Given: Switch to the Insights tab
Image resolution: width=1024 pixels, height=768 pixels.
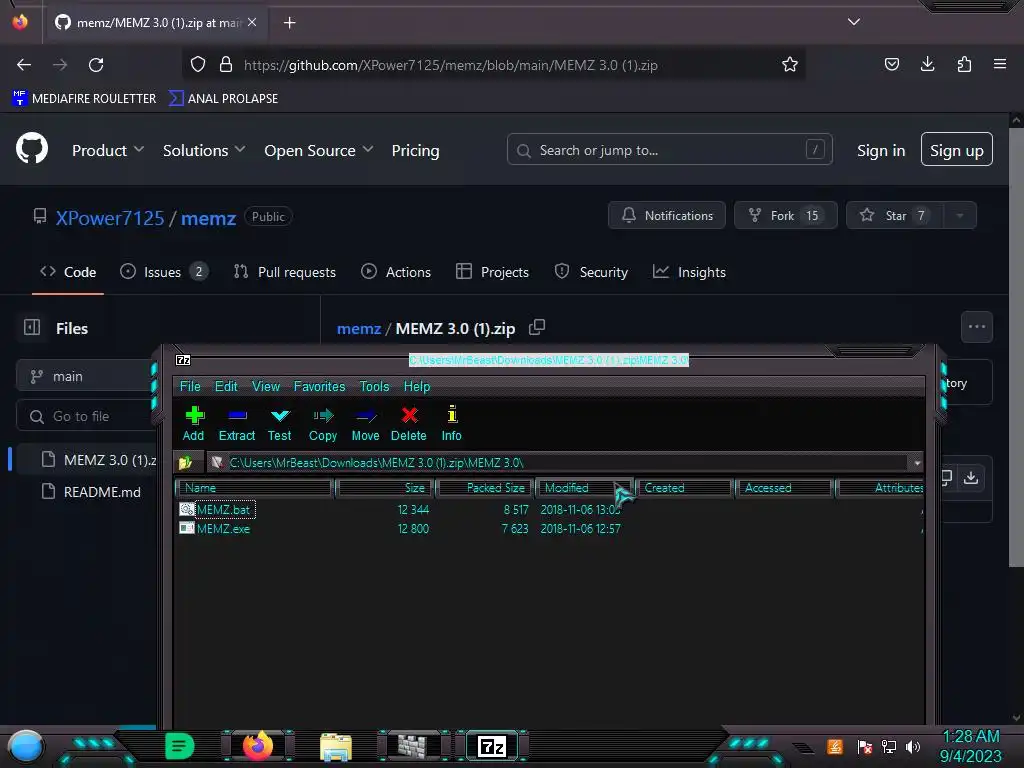Looking at the screenshot, I should click(690, 272).
